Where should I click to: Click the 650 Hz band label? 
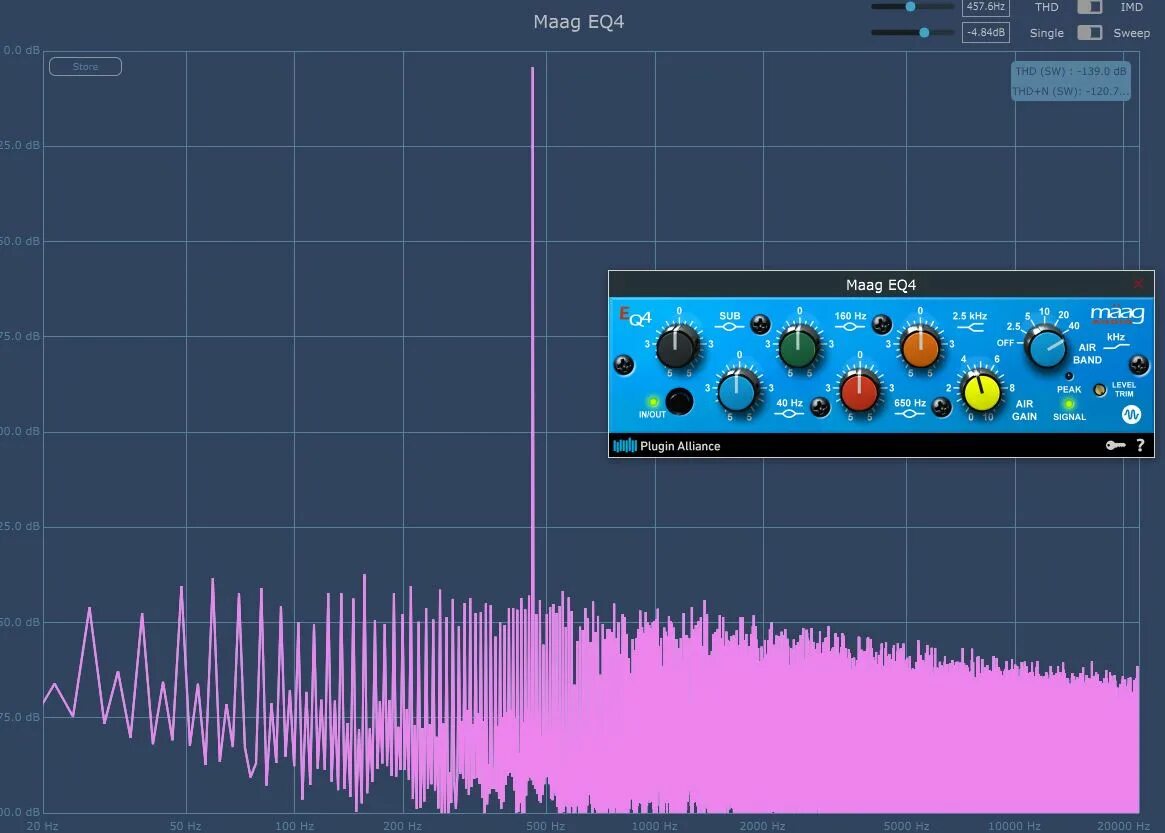click(x=909, y=403)
